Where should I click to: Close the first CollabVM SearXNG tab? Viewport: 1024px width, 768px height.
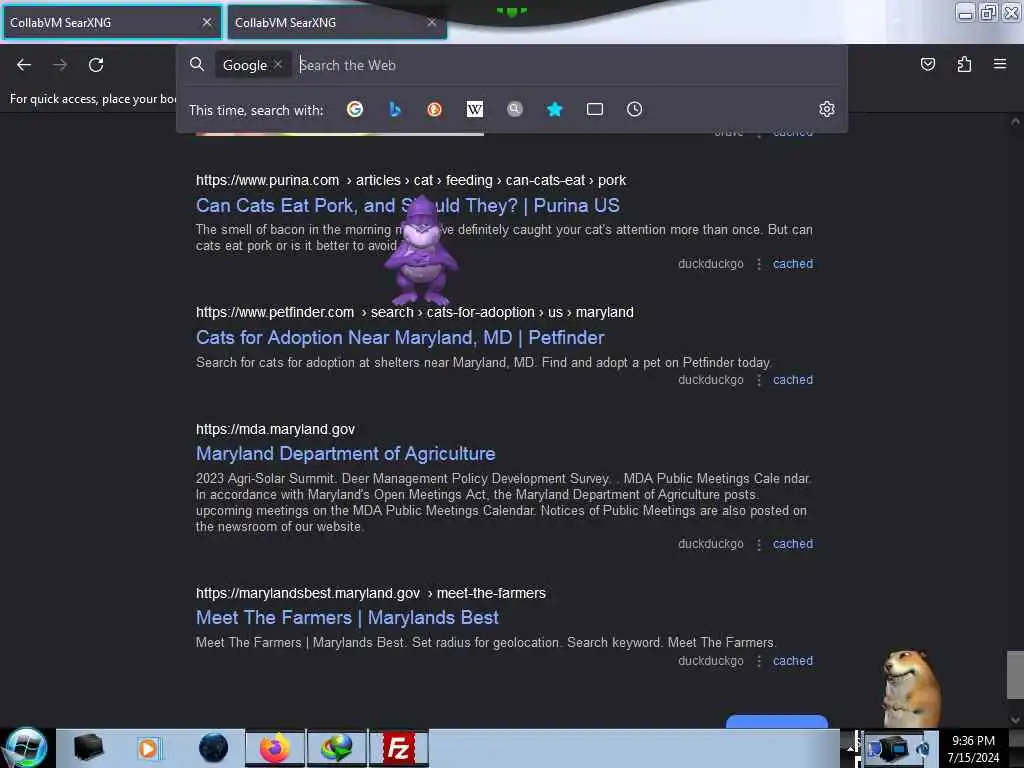click(207, 22)
